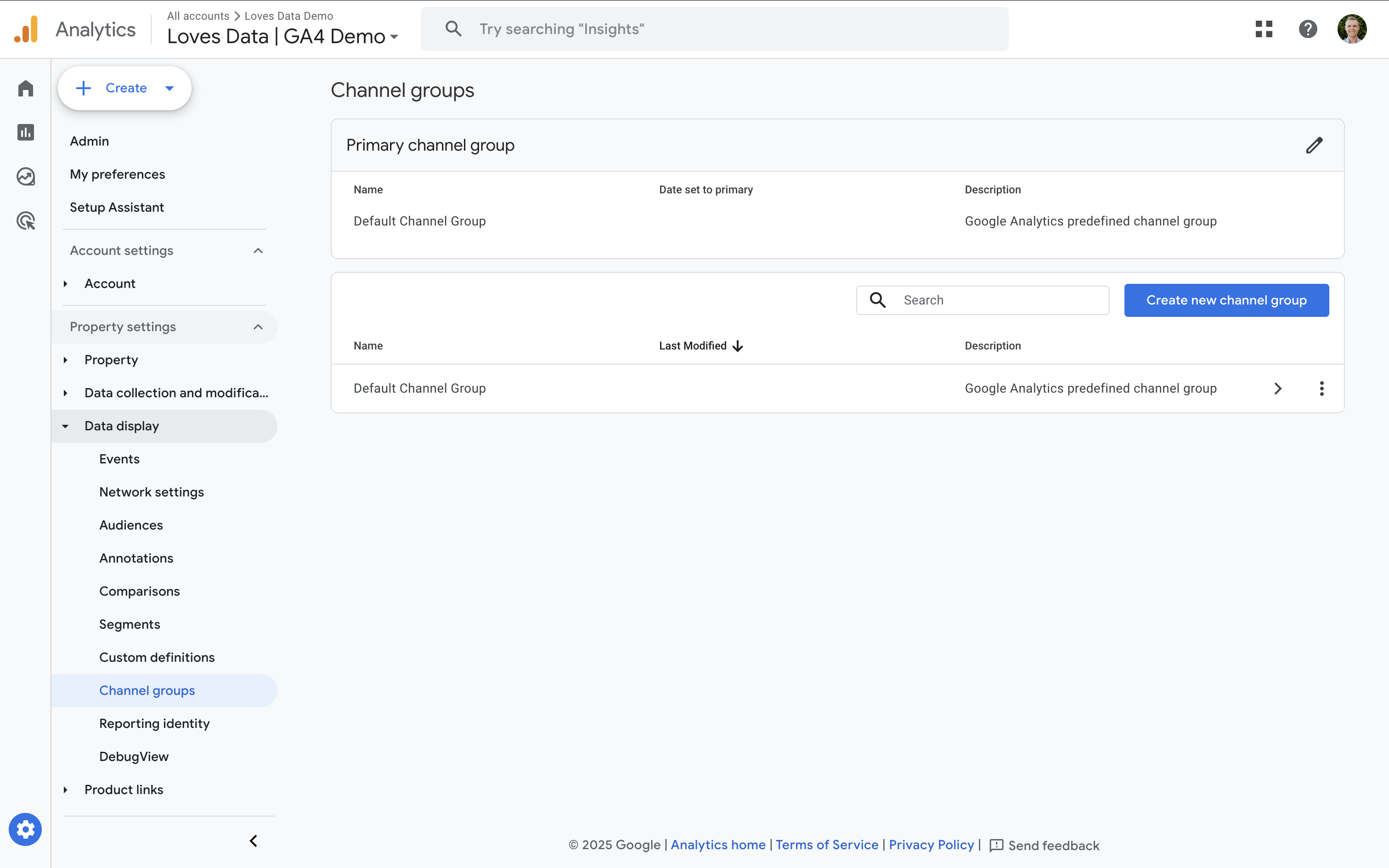This screenshot has width=1389, height=868.
Task: Select Channel groups in sidebar
Action: [x=164, y=691]
